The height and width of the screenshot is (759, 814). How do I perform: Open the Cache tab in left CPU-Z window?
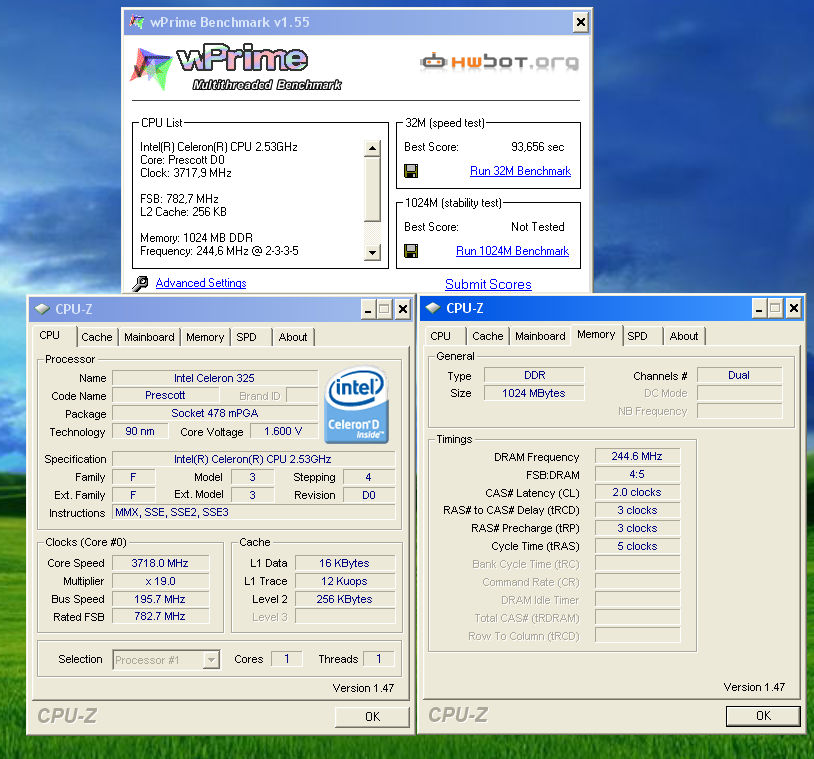click(97, 337)
